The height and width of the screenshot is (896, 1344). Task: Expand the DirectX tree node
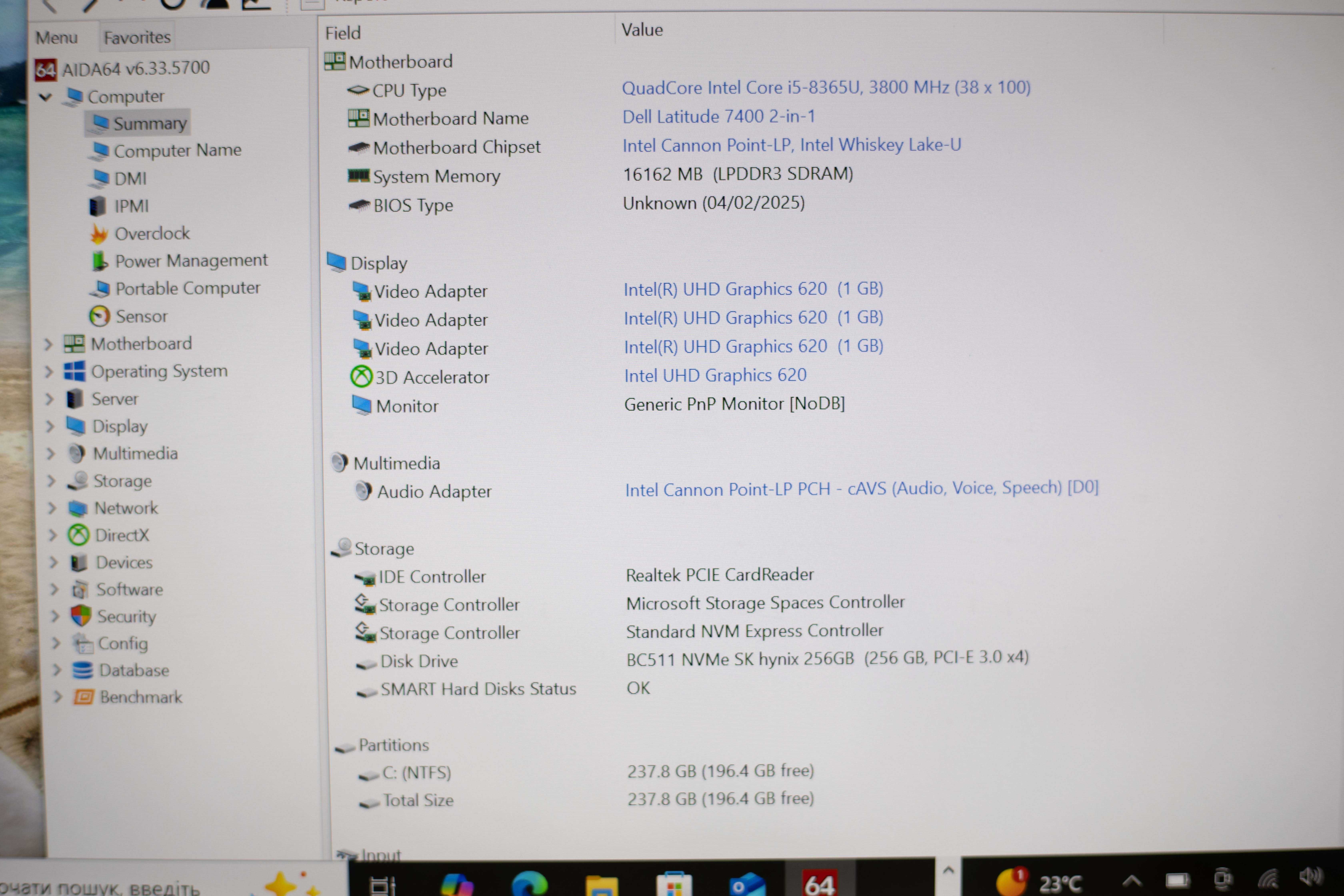53,535
